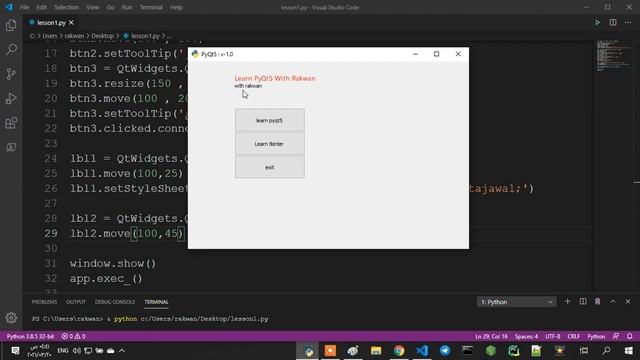Split the editor to the right

[613, 22]
